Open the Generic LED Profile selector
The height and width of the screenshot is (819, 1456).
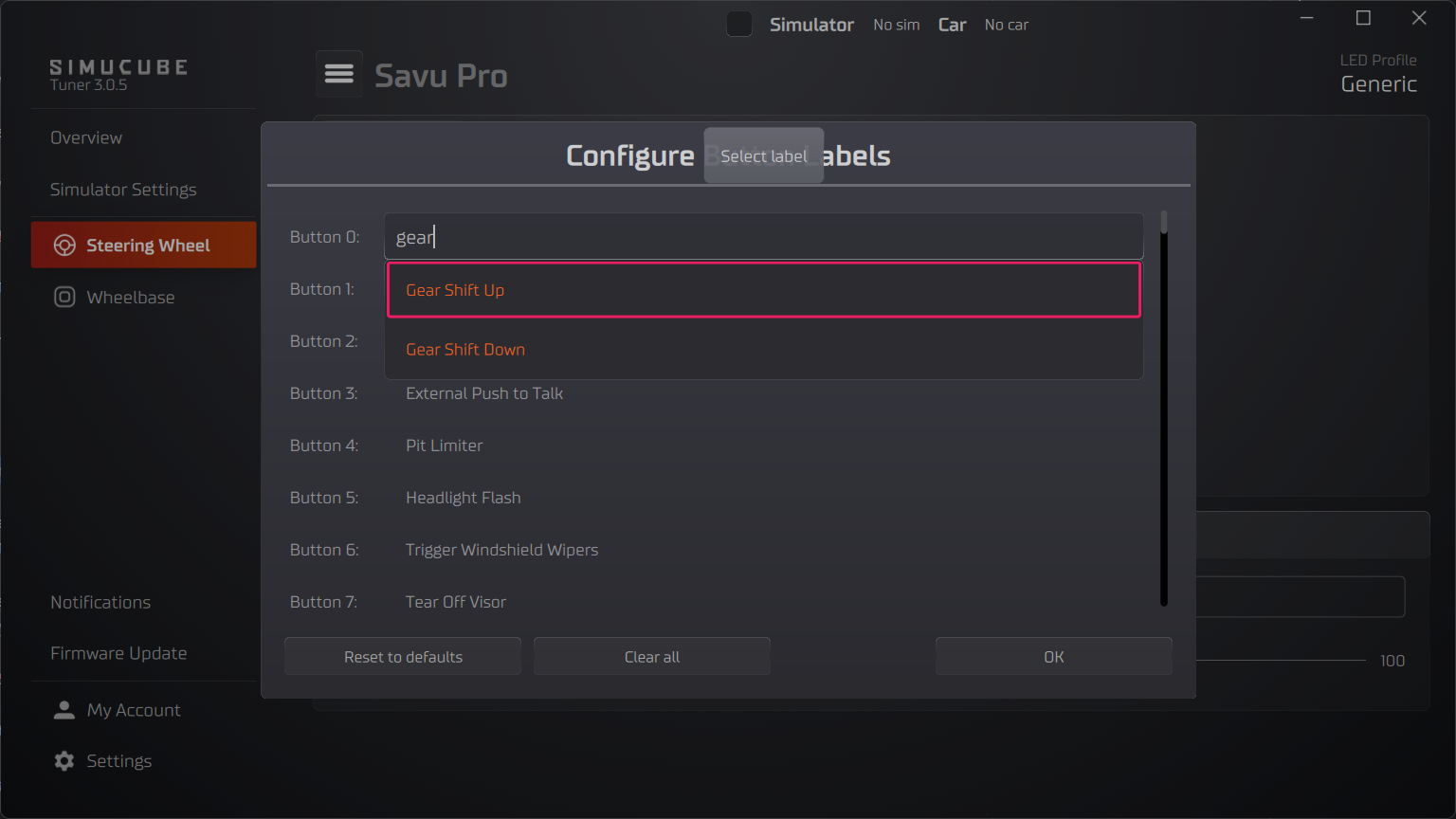click(x=1378, y=83)
